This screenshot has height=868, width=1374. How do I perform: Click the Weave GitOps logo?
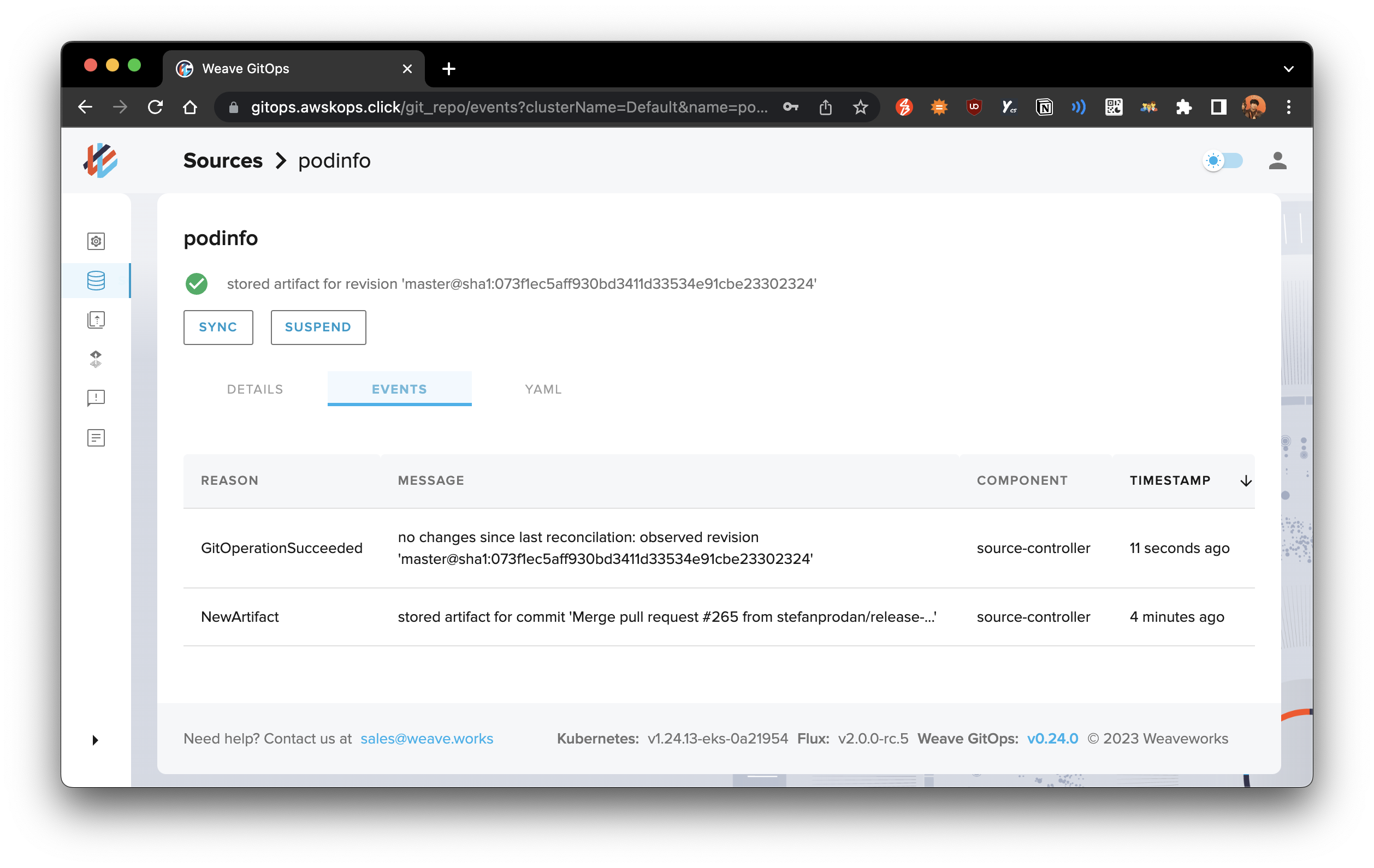(100, 160)
